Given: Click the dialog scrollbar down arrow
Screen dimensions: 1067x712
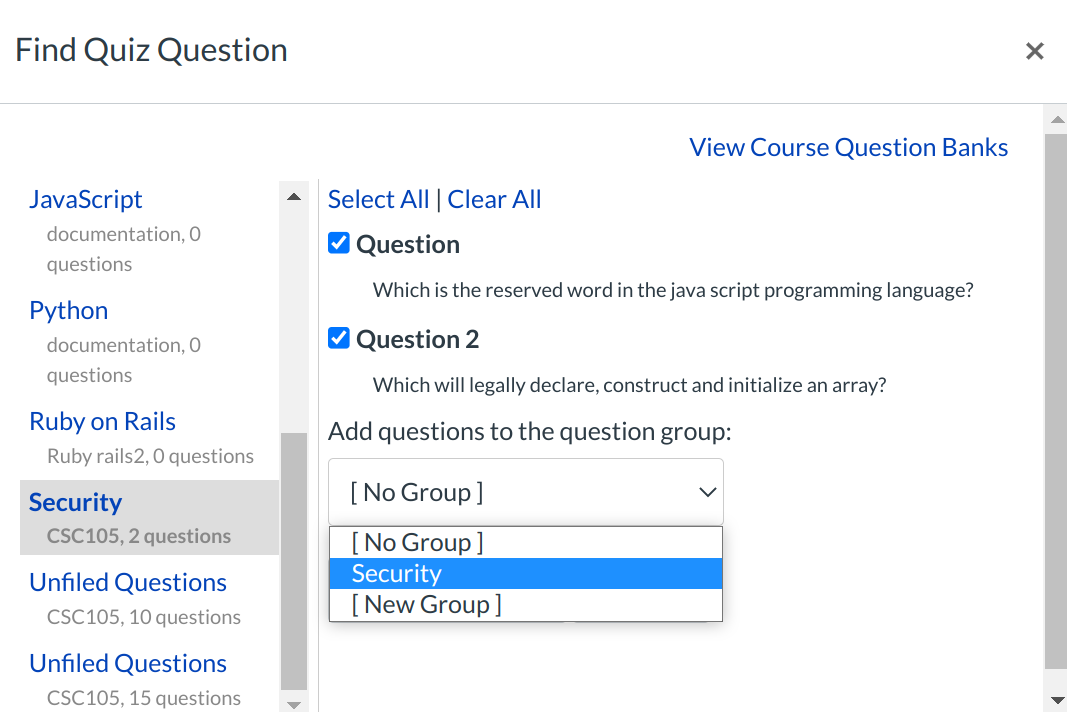Looking at the screenshot, I should pyautogui.click(x=1056, y=700).
